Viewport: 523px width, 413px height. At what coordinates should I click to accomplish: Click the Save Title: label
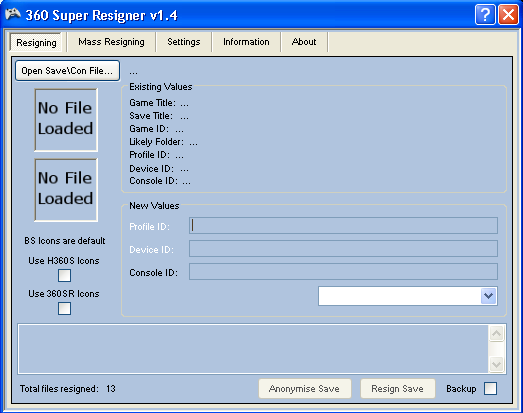tap(151, 116)
